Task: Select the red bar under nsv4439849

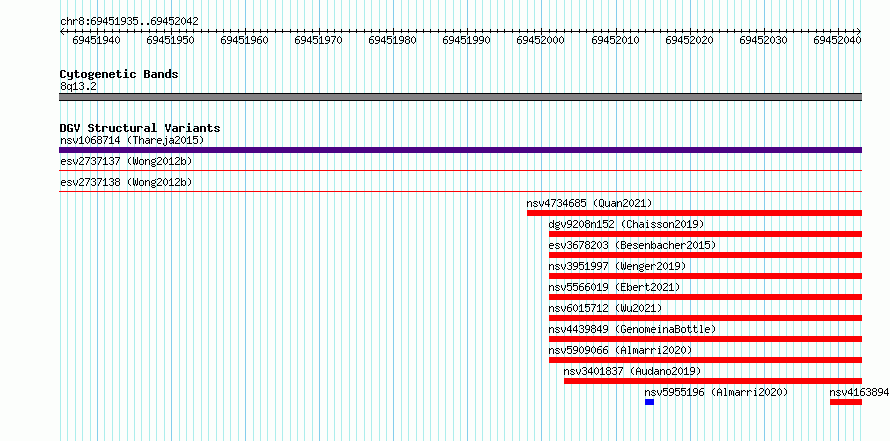Action: pos(706,339)
